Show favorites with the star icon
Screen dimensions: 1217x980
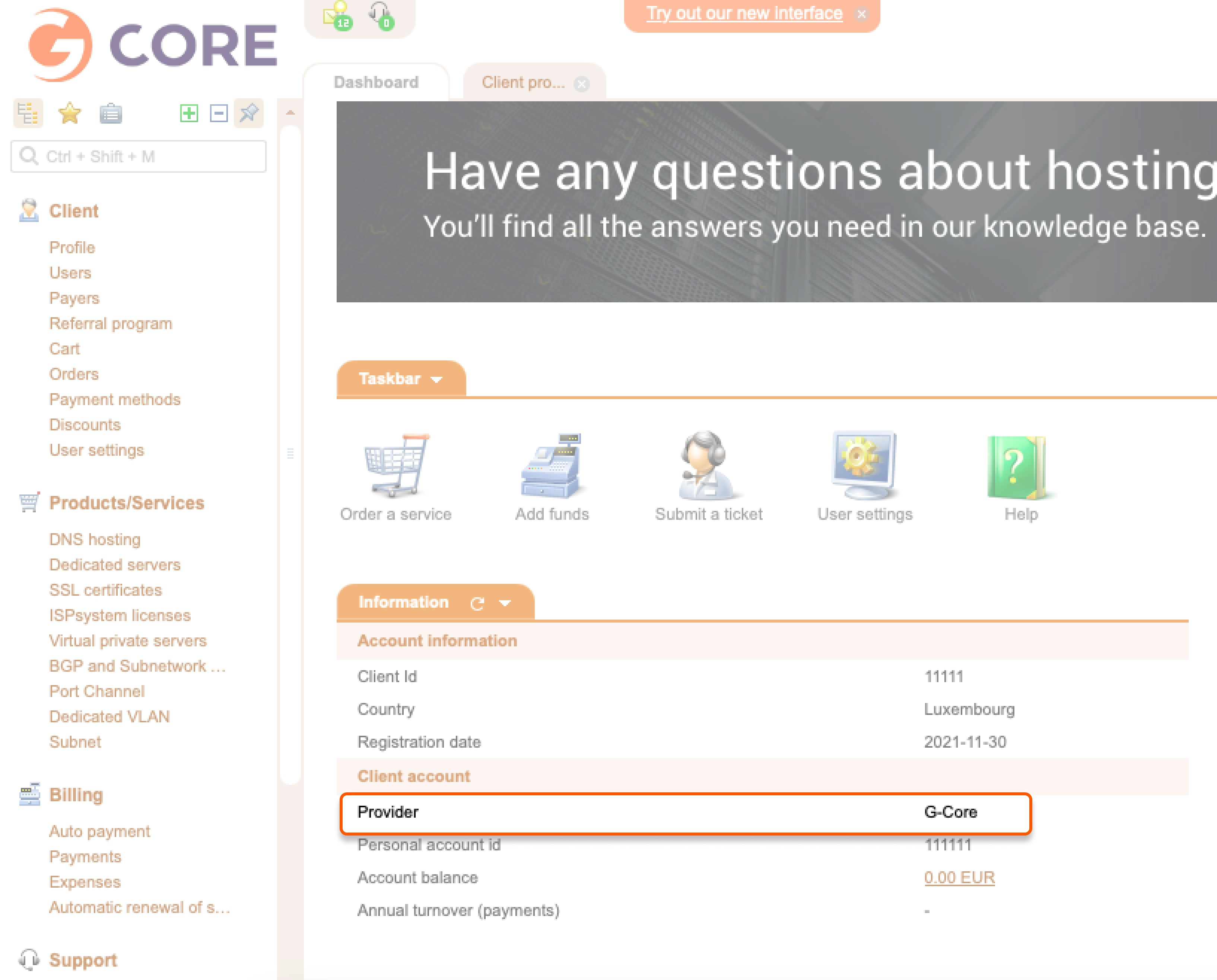[69, 114]
